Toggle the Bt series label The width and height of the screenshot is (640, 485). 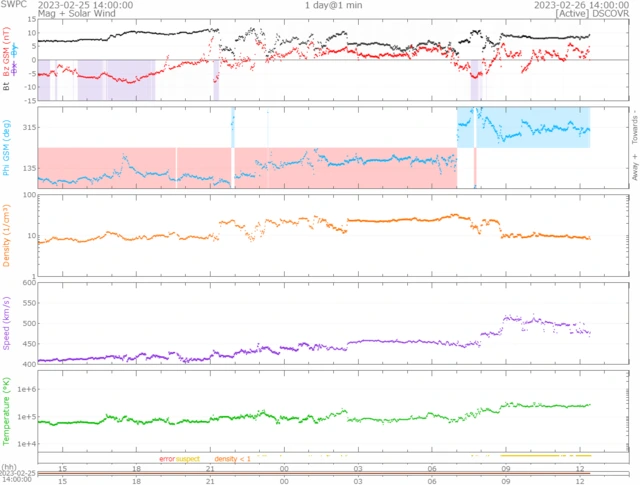click(6, 87)
